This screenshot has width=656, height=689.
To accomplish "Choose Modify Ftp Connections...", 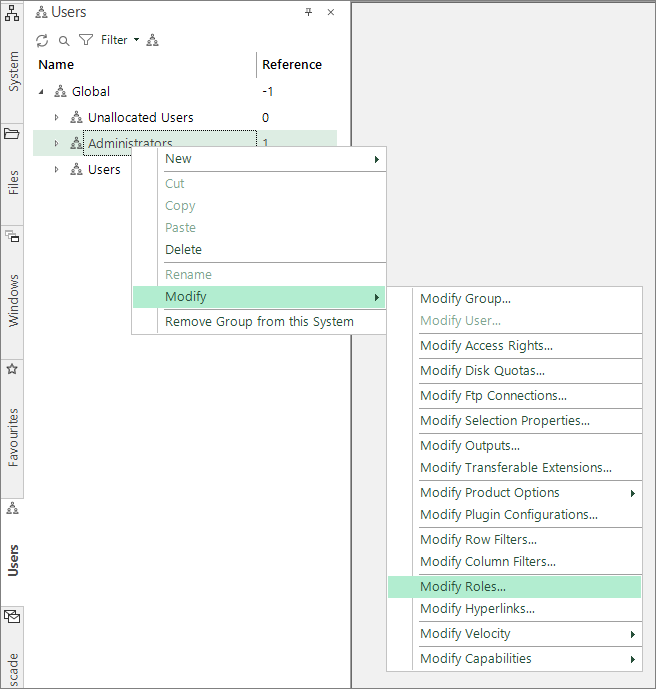I will click(515, 396).
